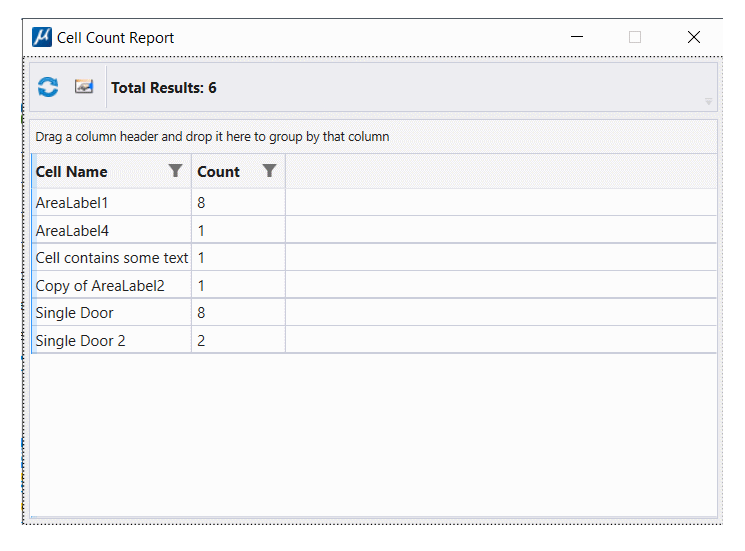Click count value 8 for AreaLabel1

point(201,203)
